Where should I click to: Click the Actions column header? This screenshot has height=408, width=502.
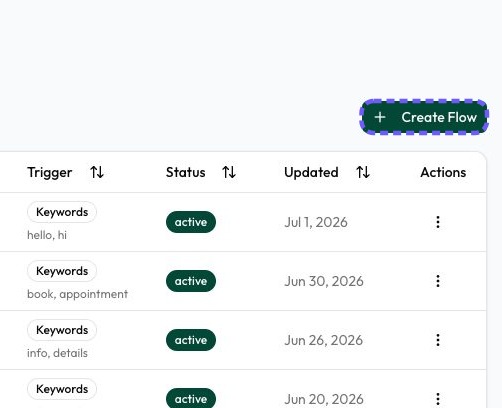(x=443, y=172)
